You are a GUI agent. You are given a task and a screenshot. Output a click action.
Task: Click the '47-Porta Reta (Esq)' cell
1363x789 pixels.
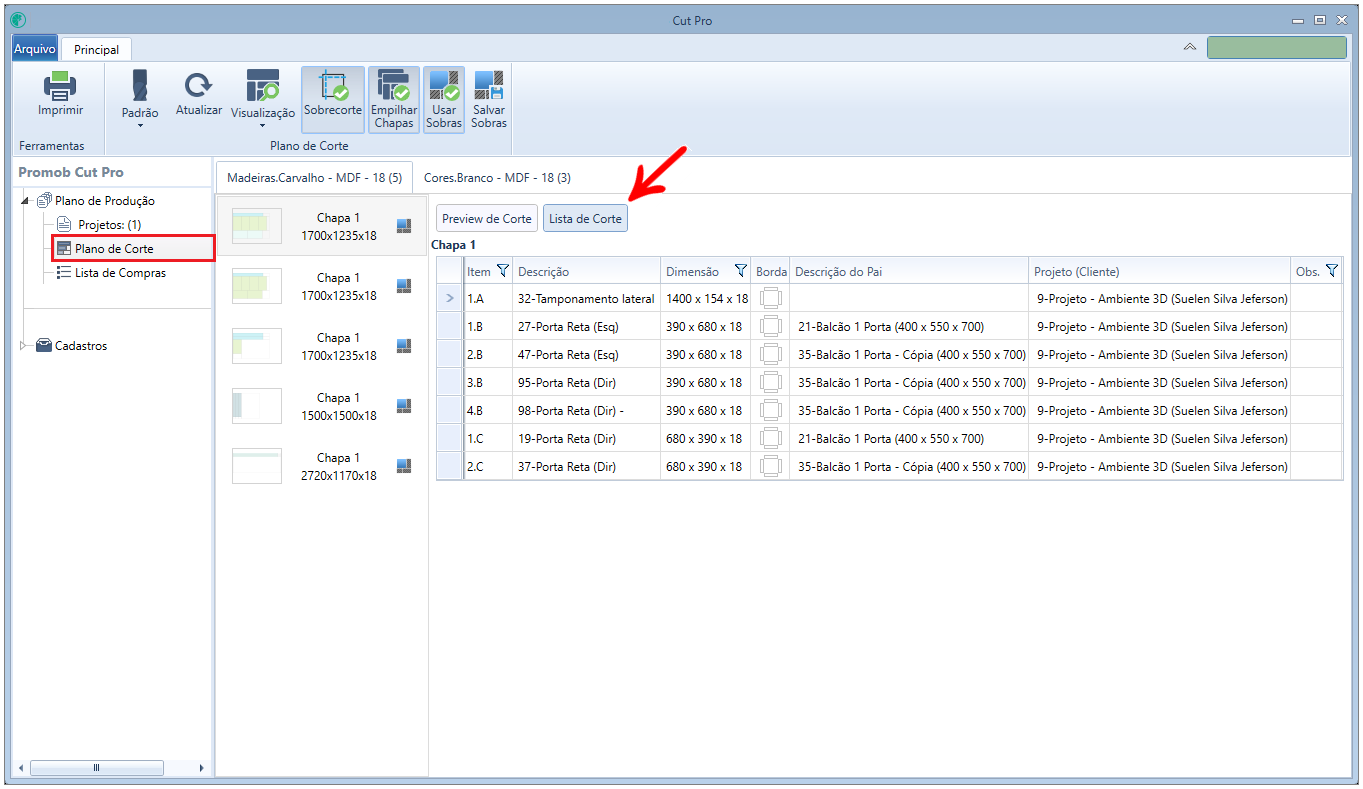pyautogui.click(x=586, y=354)
